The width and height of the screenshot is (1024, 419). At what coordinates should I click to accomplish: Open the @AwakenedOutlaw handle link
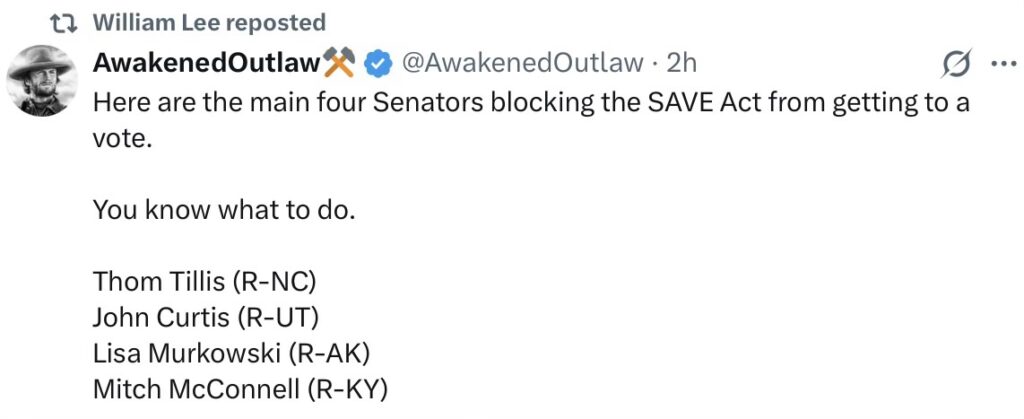[521, 63]
